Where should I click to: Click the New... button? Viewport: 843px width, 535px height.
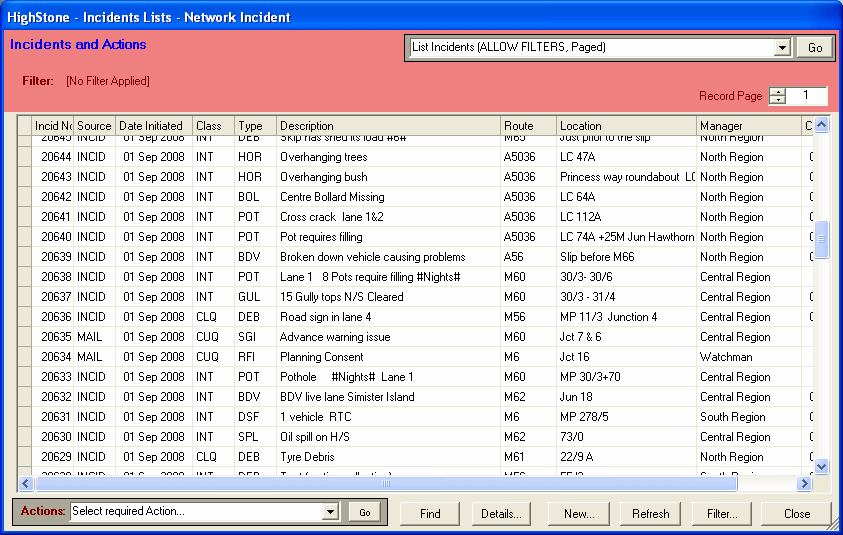click(x=578, y=513)
